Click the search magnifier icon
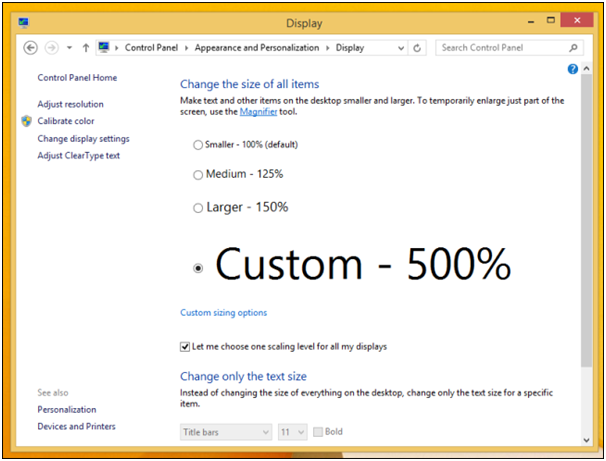 (x=574, y=47)
